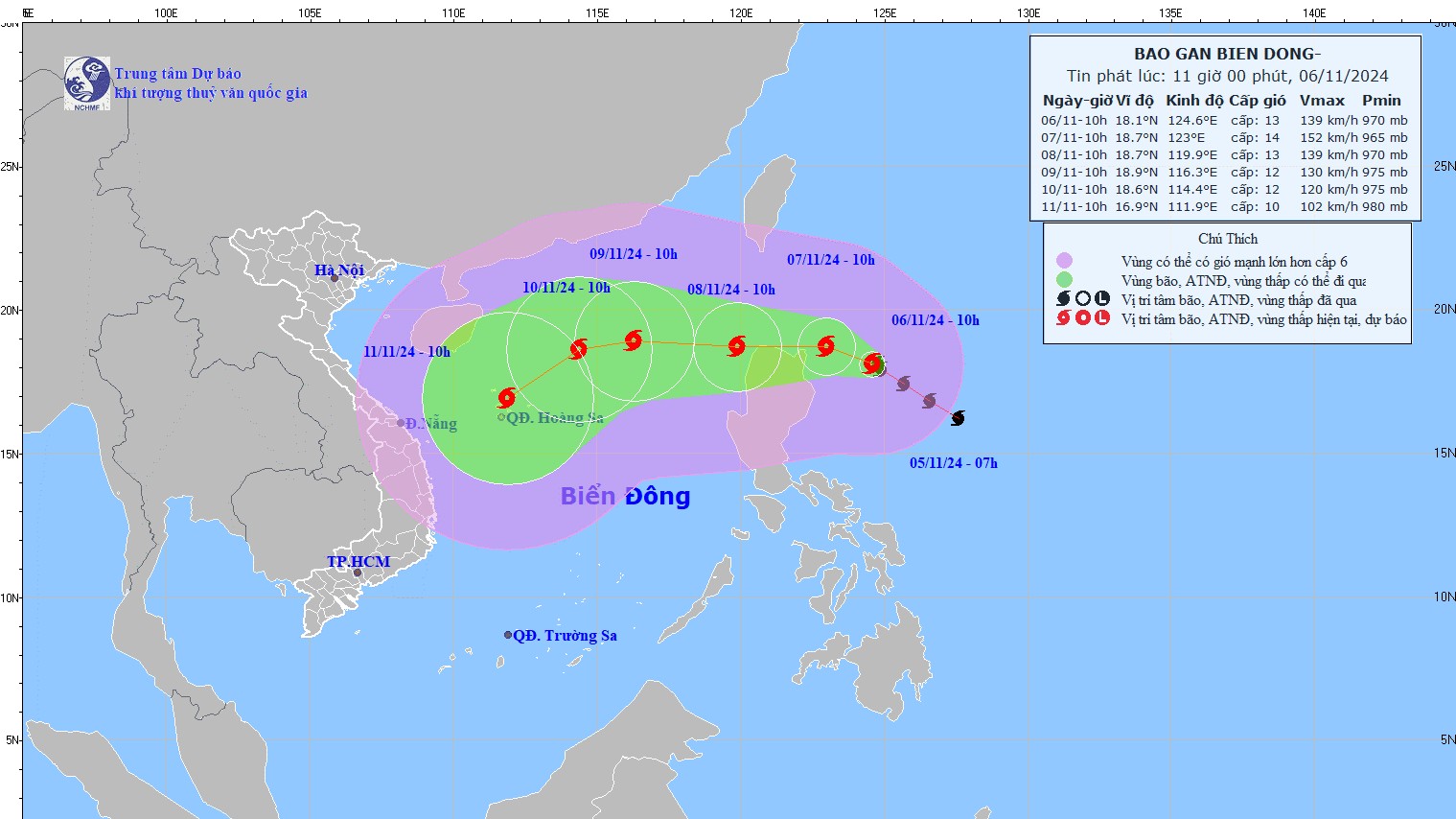Click the '07/11-10h' table row date

[x=1074, y=138]
